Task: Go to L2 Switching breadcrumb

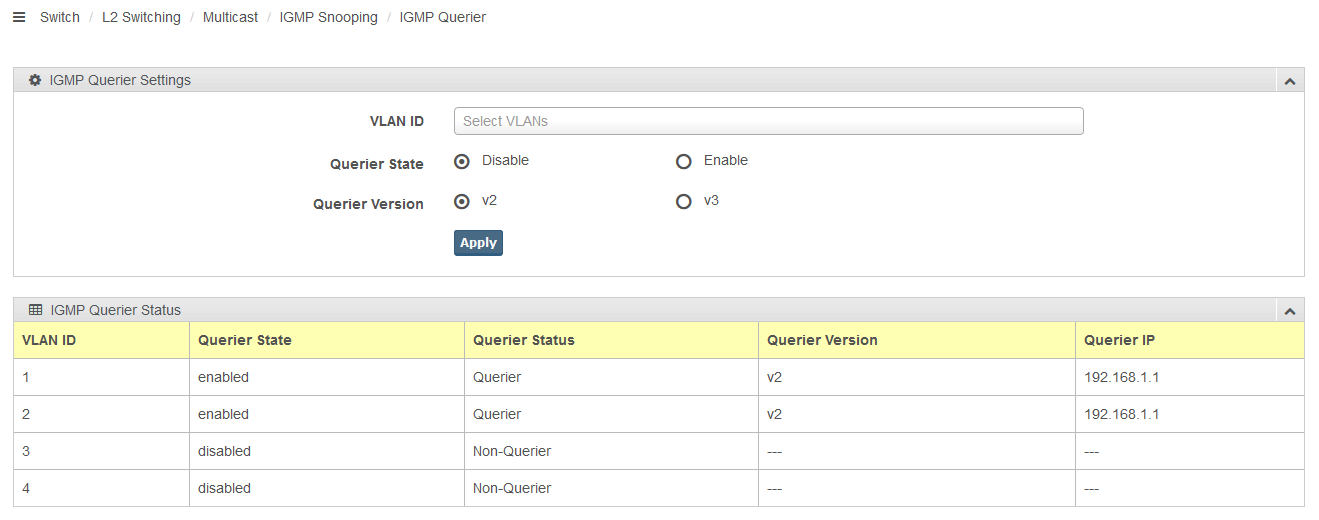Action: (x=141, y=17)
